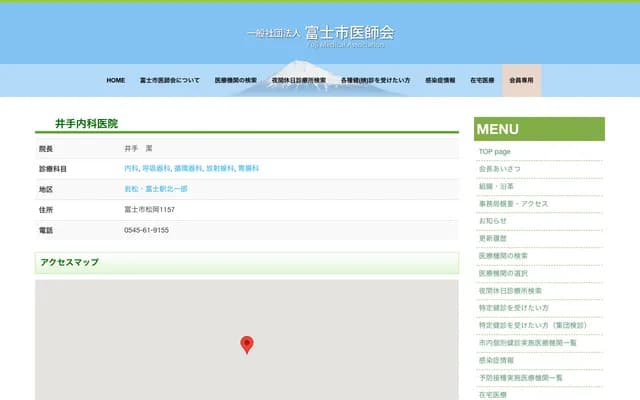Open 更新履歴 in the sidebar menu

[493, 239]
